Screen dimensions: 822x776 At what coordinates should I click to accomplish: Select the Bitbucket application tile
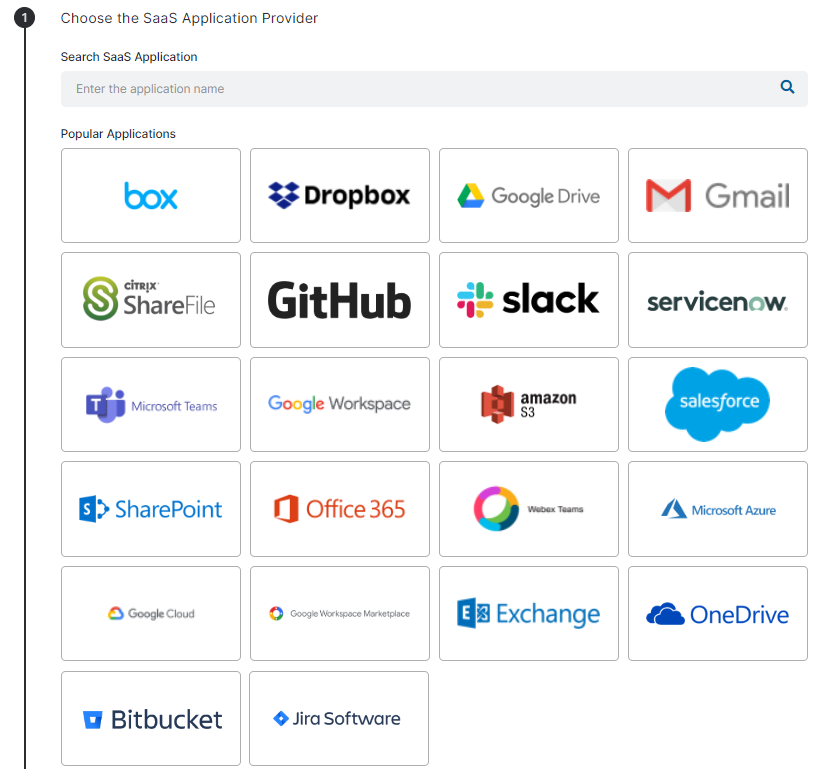tap(151, 718)
